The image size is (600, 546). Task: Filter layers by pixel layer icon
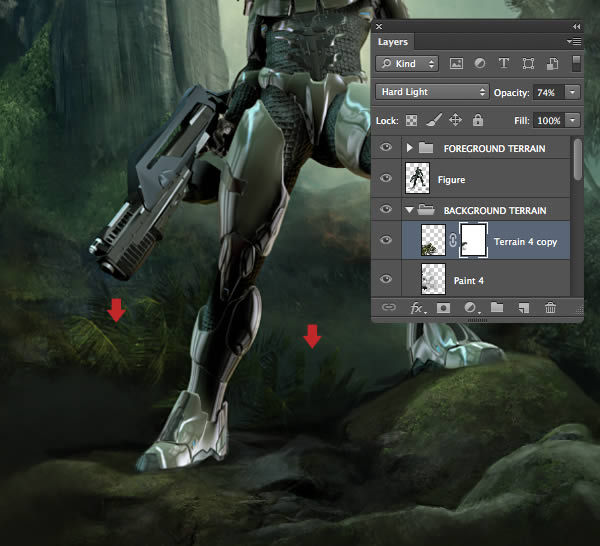coord(456,64)
